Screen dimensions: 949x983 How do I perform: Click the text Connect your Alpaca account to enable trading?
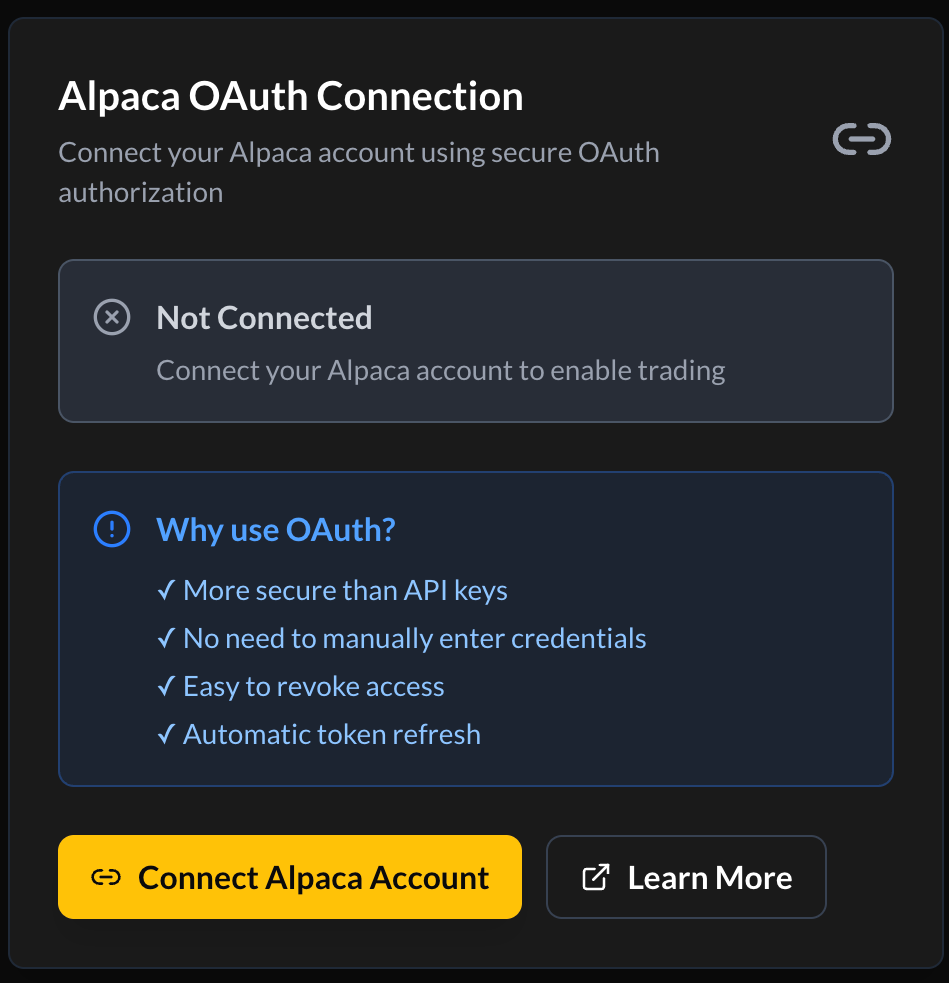440,370
